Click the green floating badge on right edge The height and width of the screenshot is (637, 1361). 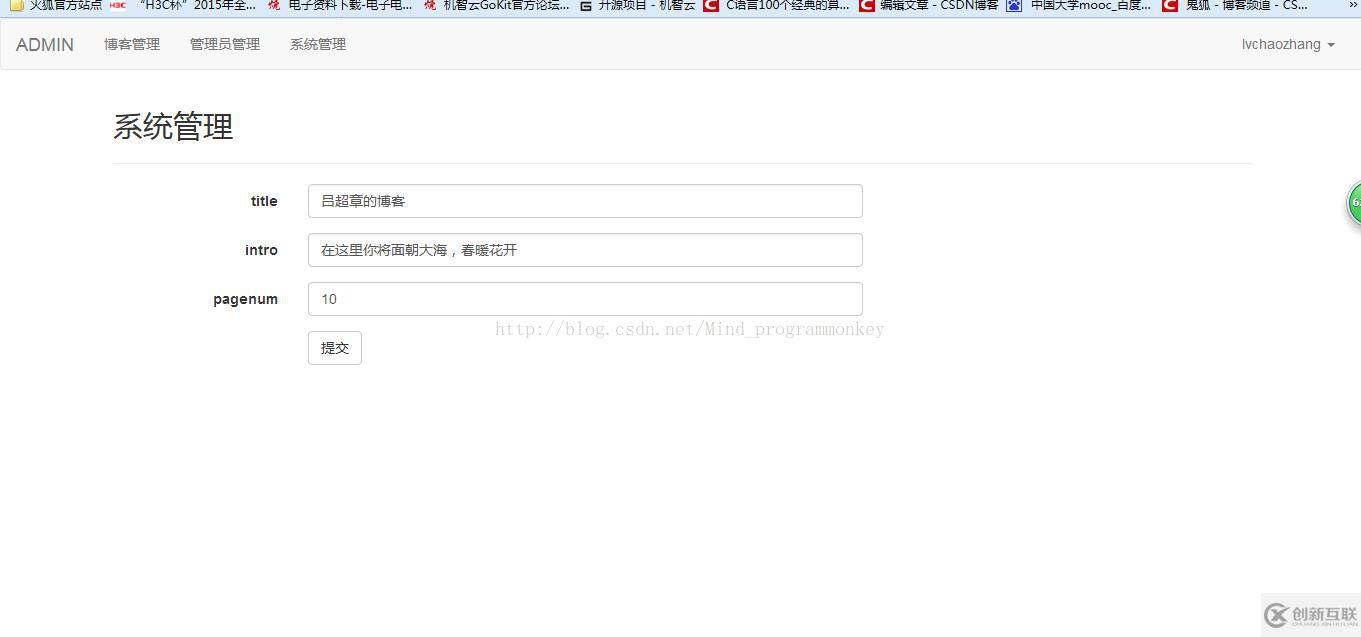tap(1353, 203)
